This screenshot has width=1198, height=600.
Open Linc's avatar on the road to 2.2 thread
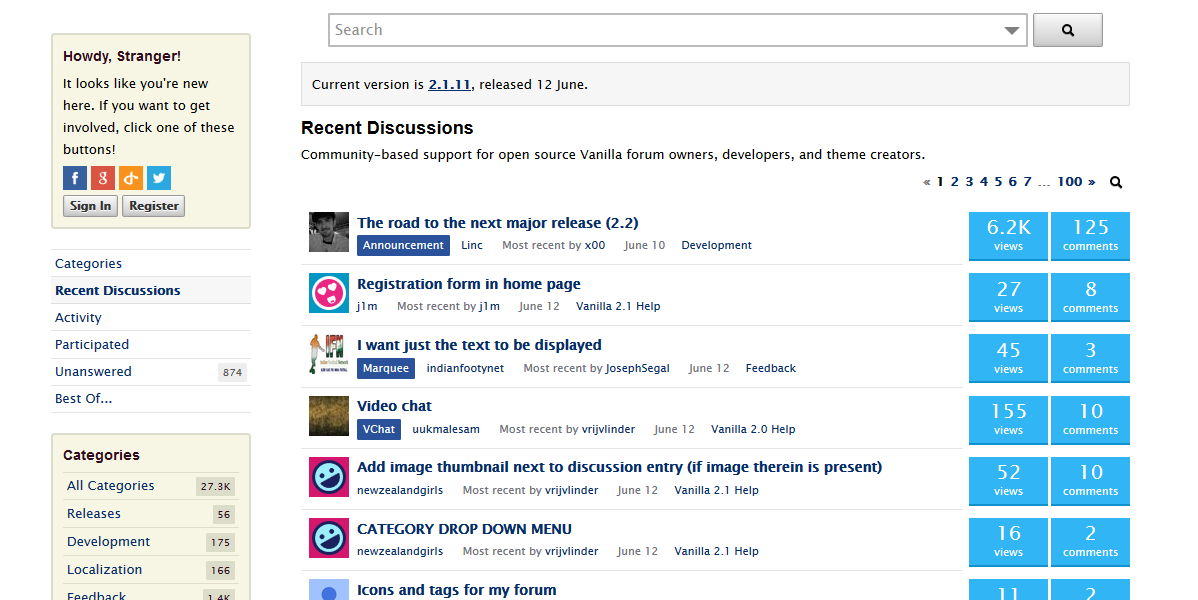click(x=329, y=232)
